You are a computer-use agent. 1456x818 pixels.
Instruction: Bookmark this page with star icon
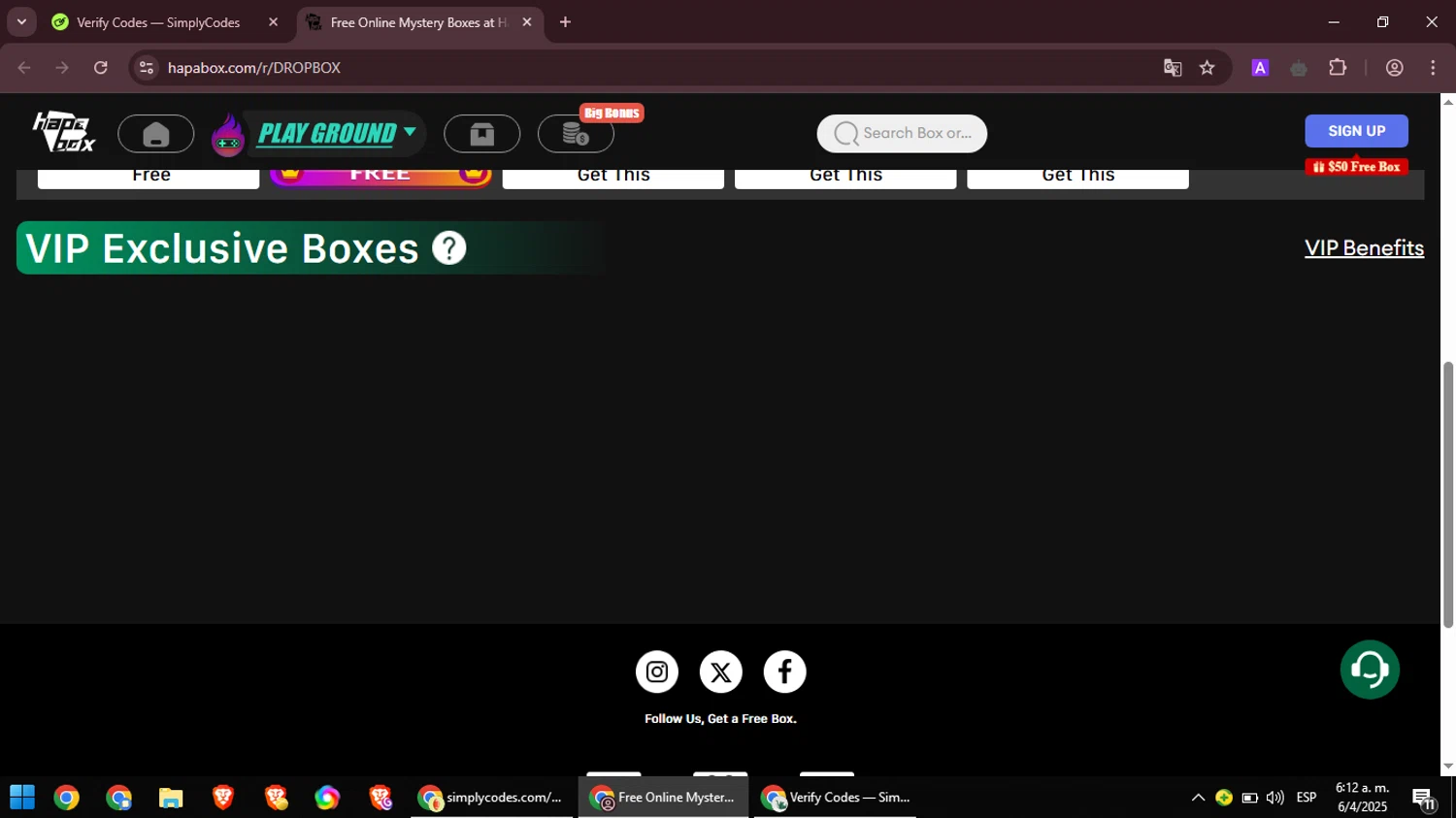point(1207,68)
